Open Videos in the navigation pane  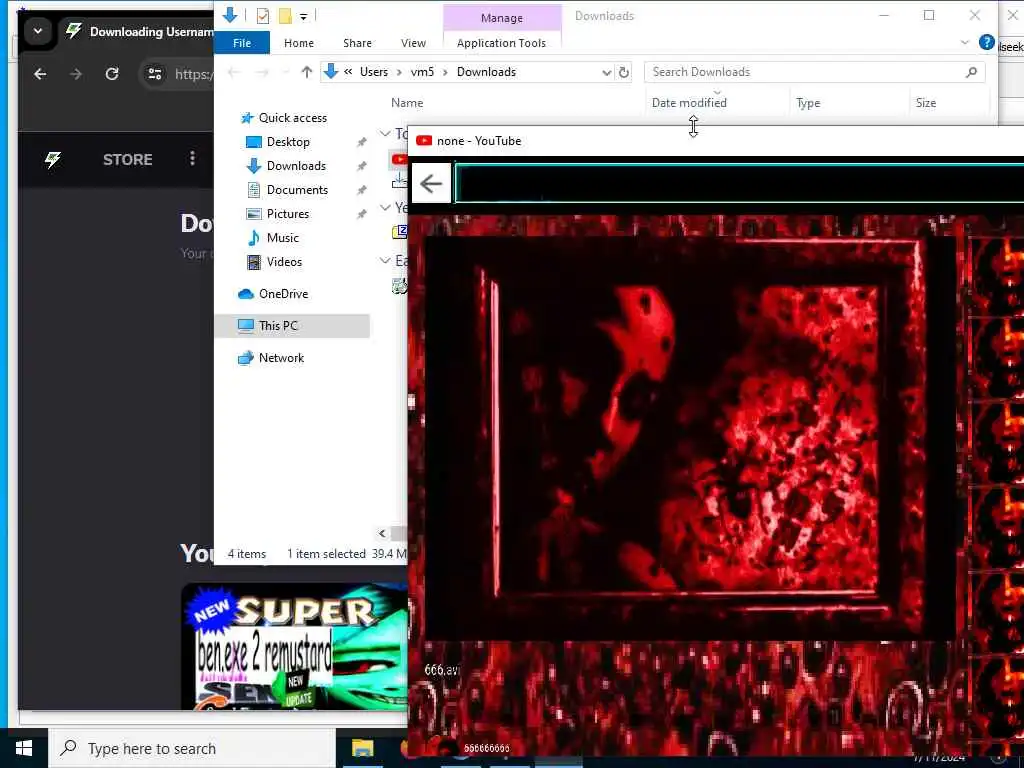(284, 262)
